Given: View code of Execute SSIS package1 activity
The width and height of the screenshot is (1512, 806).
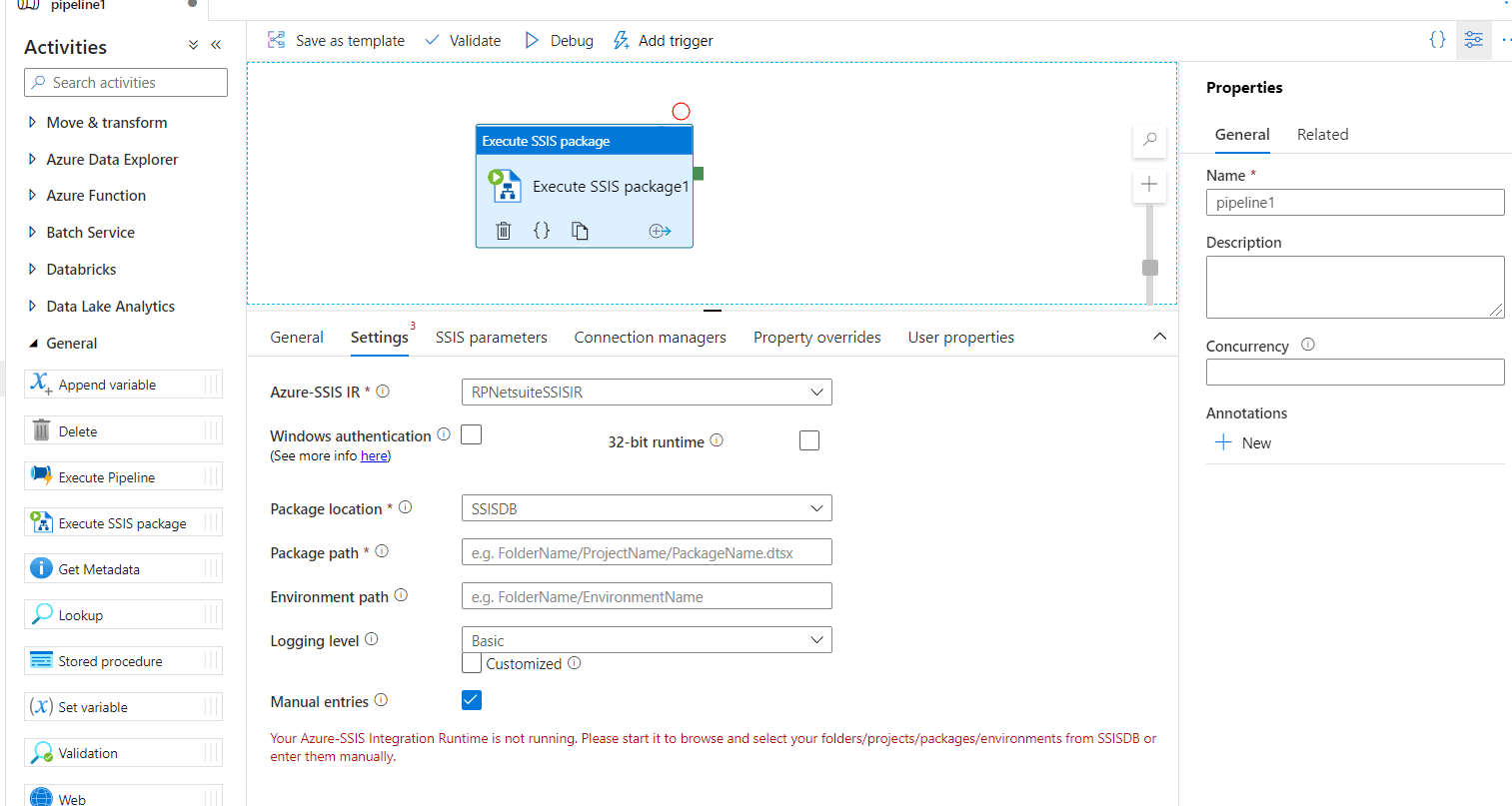Looking at the screenshot, I should (x=542, y=231).
